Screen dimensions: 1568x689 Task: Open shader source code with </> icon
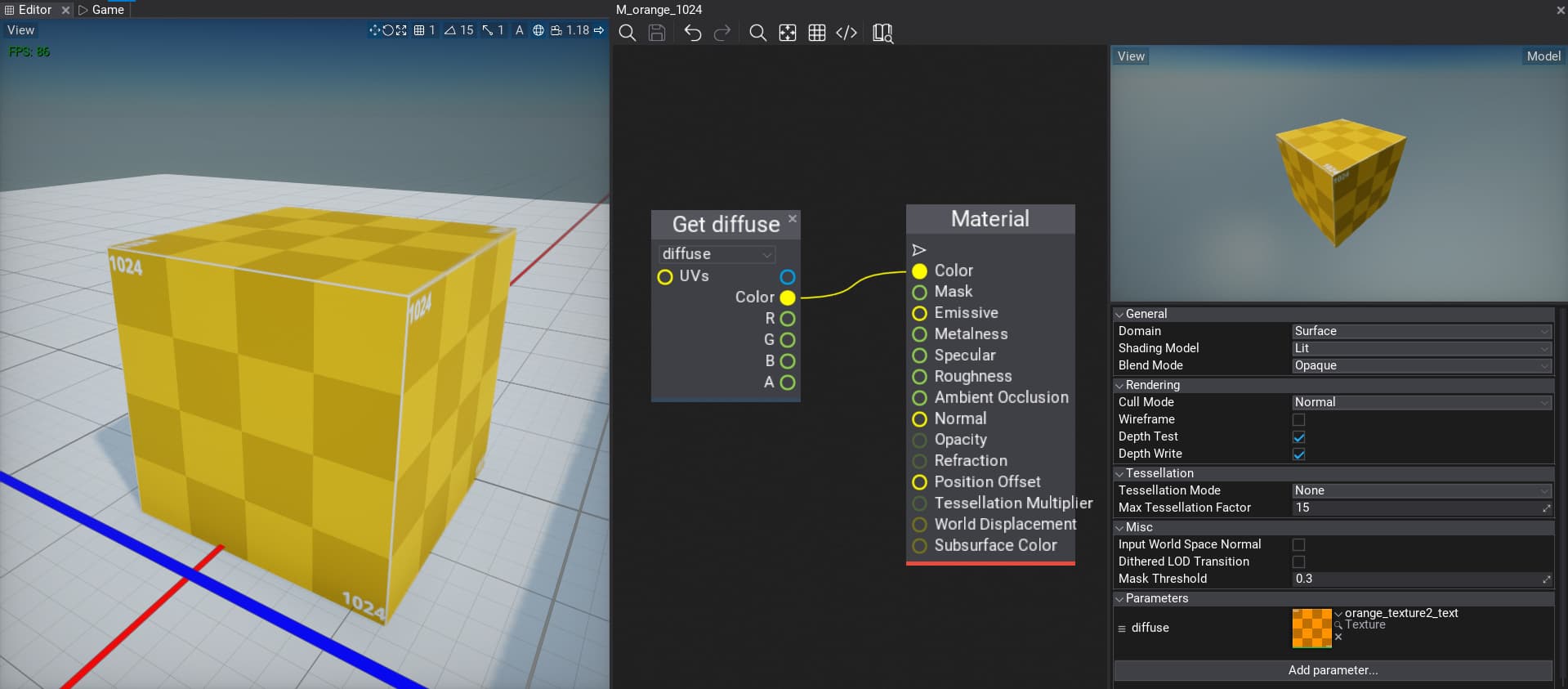point(847,33)
